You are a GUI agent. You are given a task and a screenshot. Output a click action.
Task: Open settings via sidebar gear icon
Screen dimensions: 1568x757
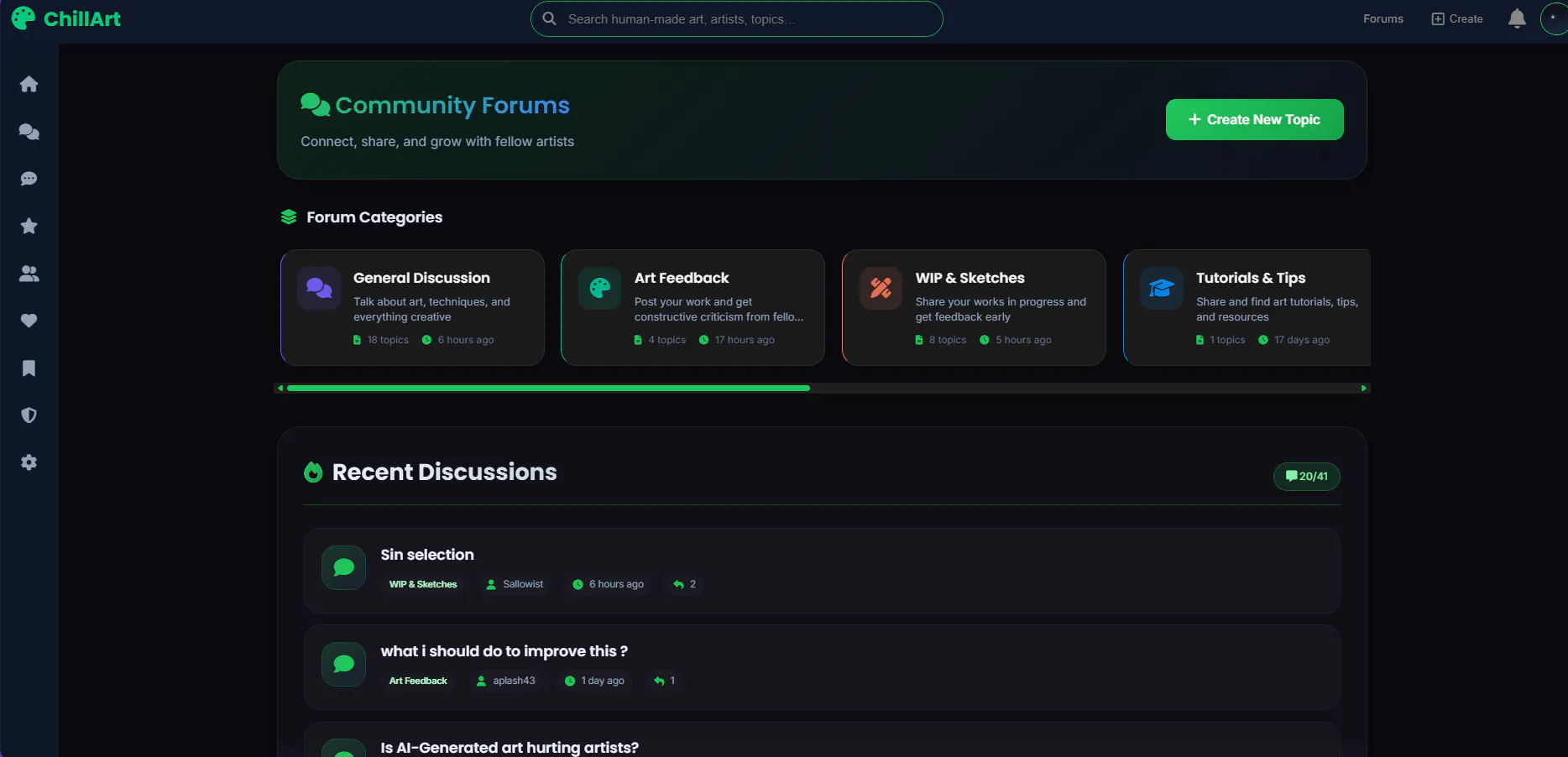(x=29, y=462)
